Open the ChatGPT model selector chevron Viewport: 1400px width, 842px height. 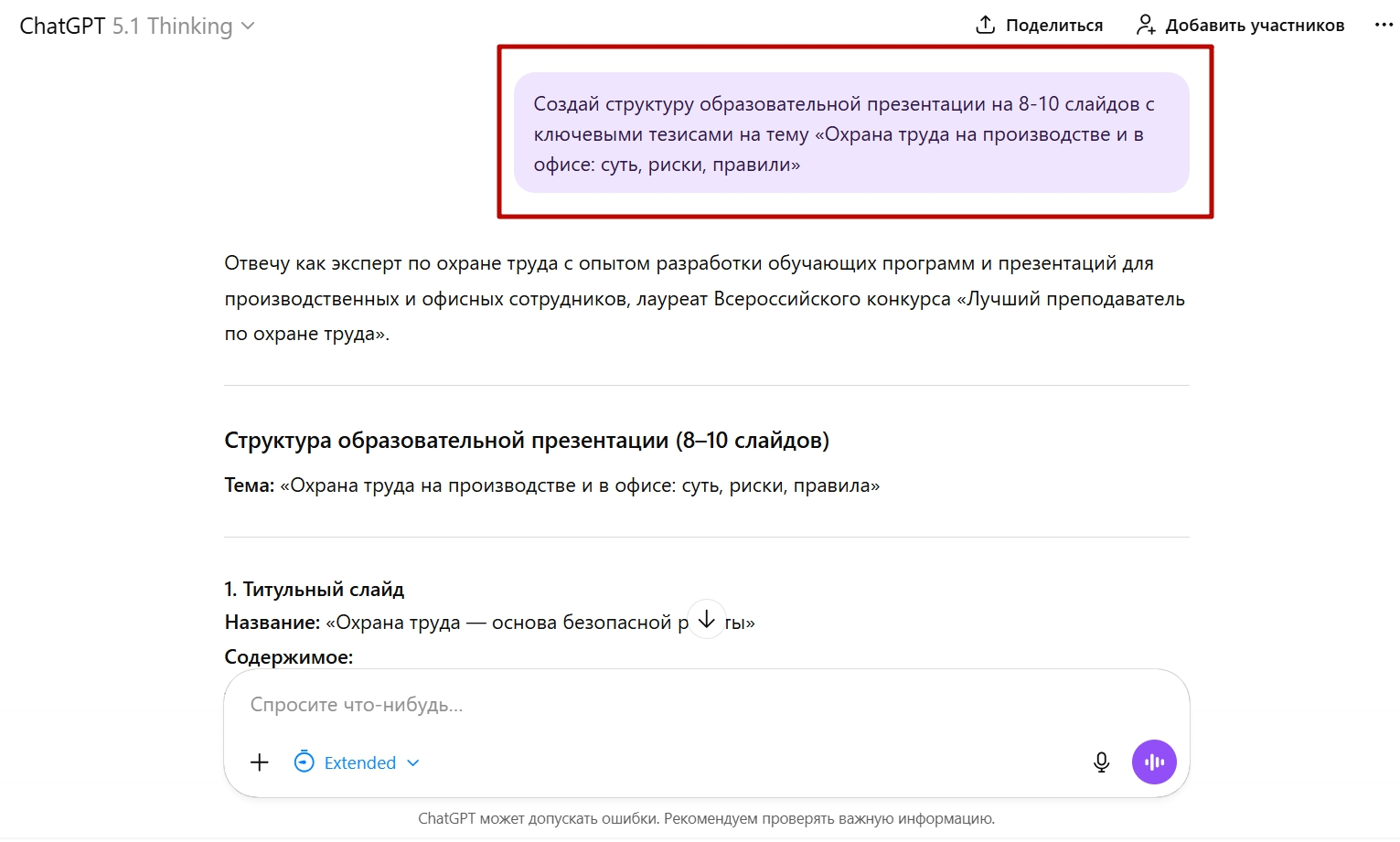pos(248,26)
